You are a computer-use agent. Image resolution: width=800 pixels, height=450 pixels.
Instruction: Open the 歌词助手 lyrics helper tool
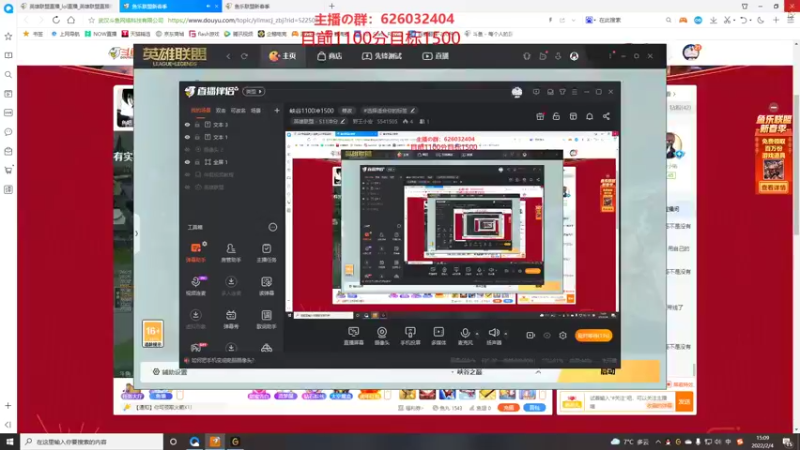(x=266, y=319)
